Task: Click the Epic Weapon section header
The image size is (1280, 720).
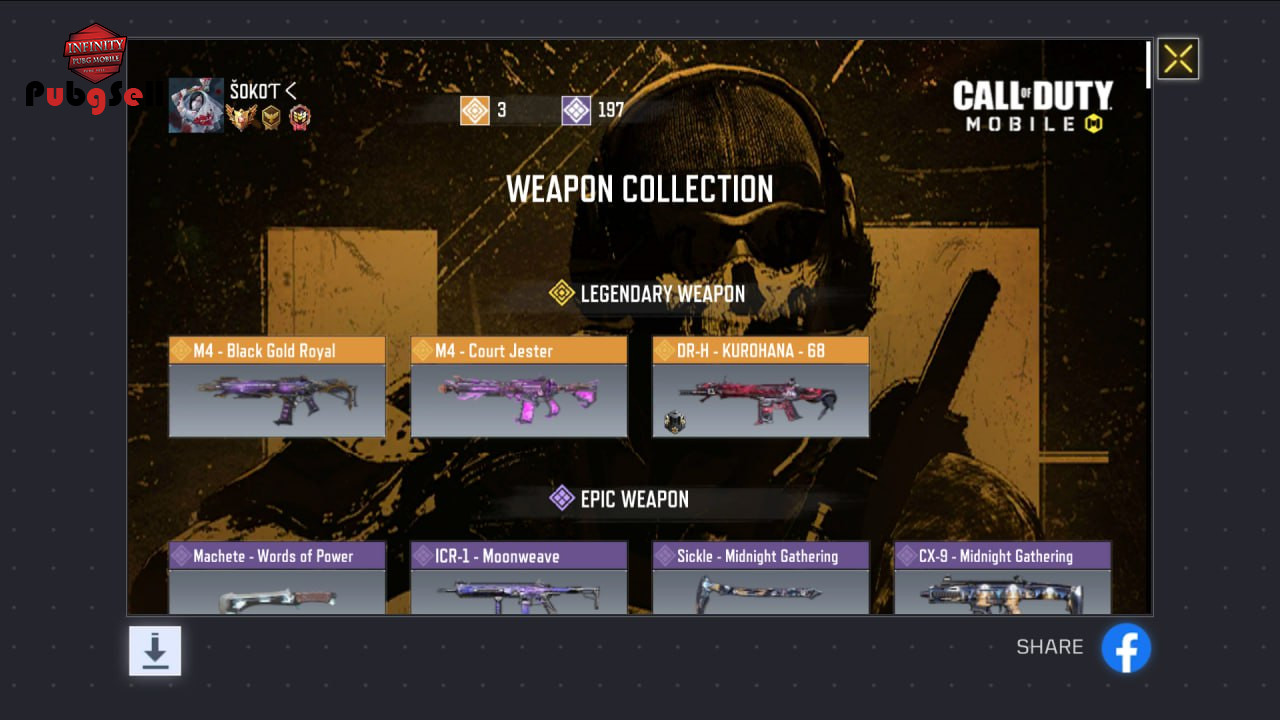Action: tap(620, 499)
